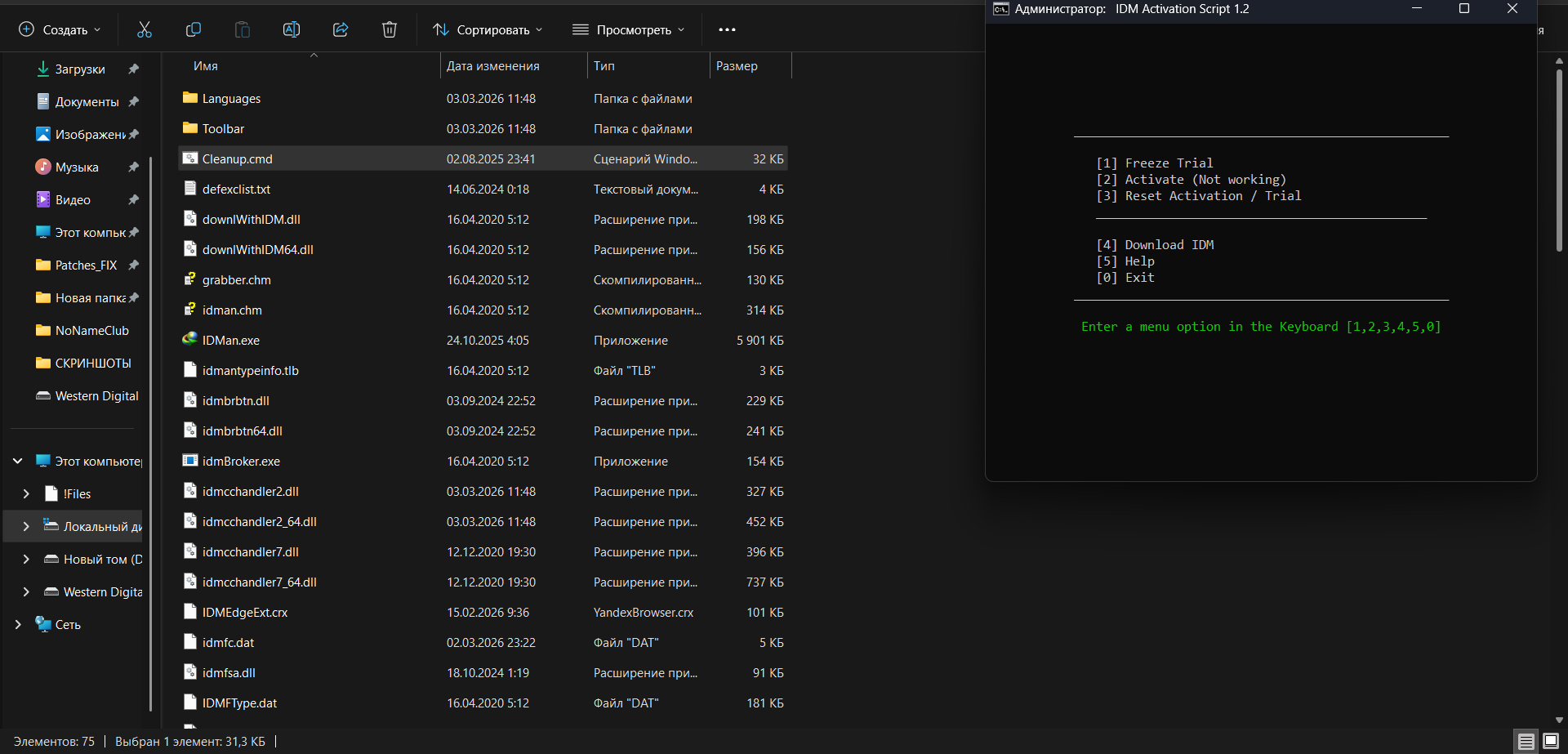Screen dimensions: 1568x754
Task: Click the Rename icon in toolbar
Action: coord(292,29)
